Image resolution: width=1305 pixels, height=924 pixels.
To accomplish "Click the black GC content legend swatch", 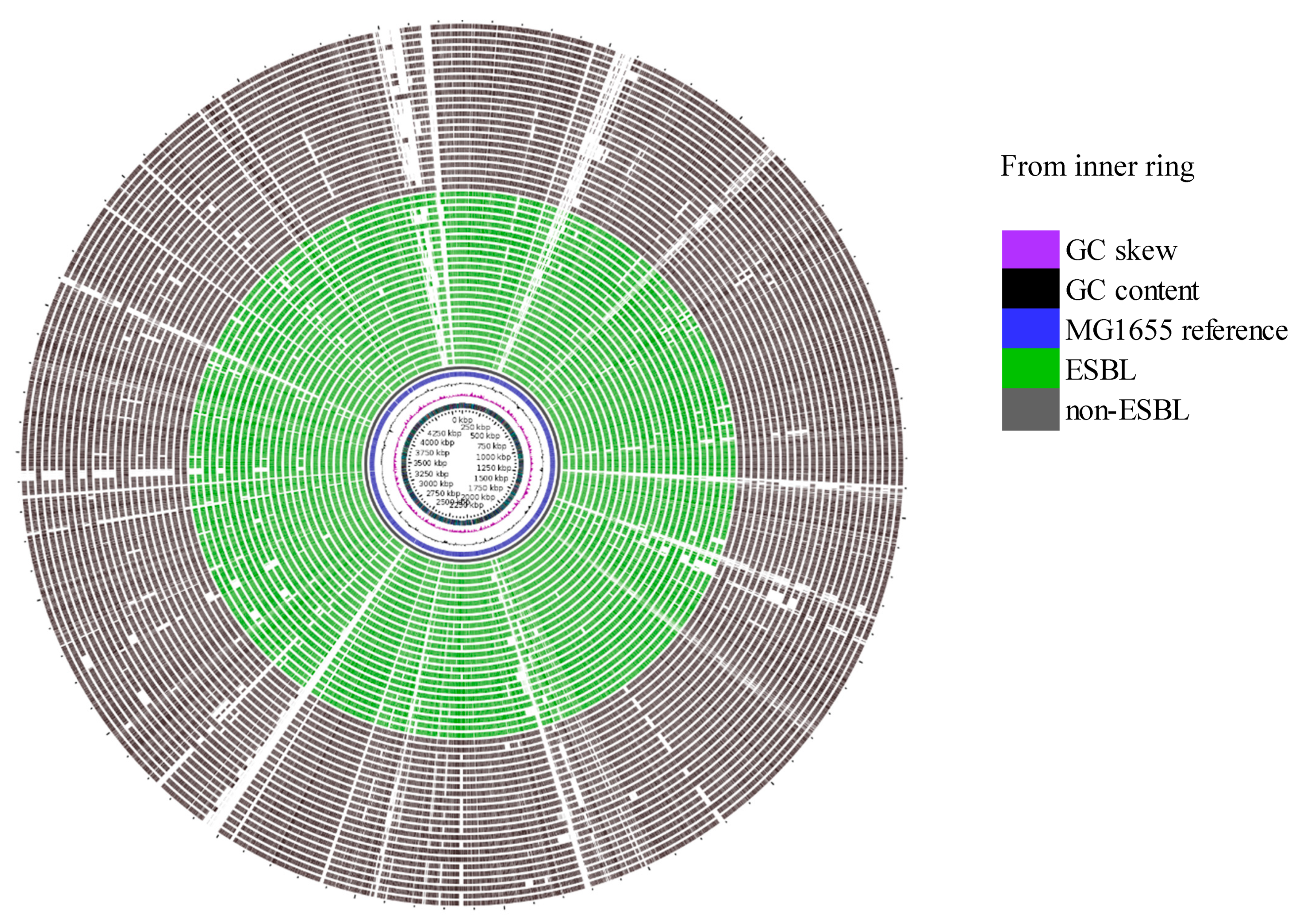I will (1030, 289).
